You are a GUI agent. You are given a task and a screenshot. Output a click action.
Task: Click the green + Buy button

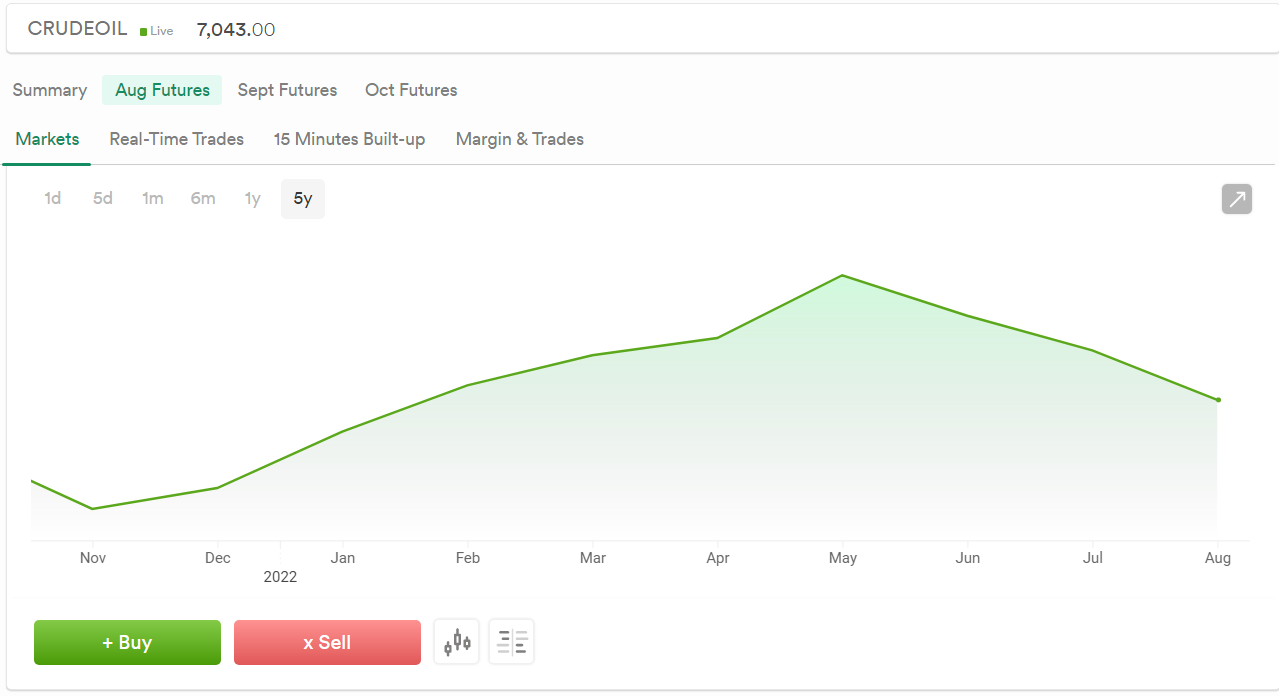coord(128,642)
